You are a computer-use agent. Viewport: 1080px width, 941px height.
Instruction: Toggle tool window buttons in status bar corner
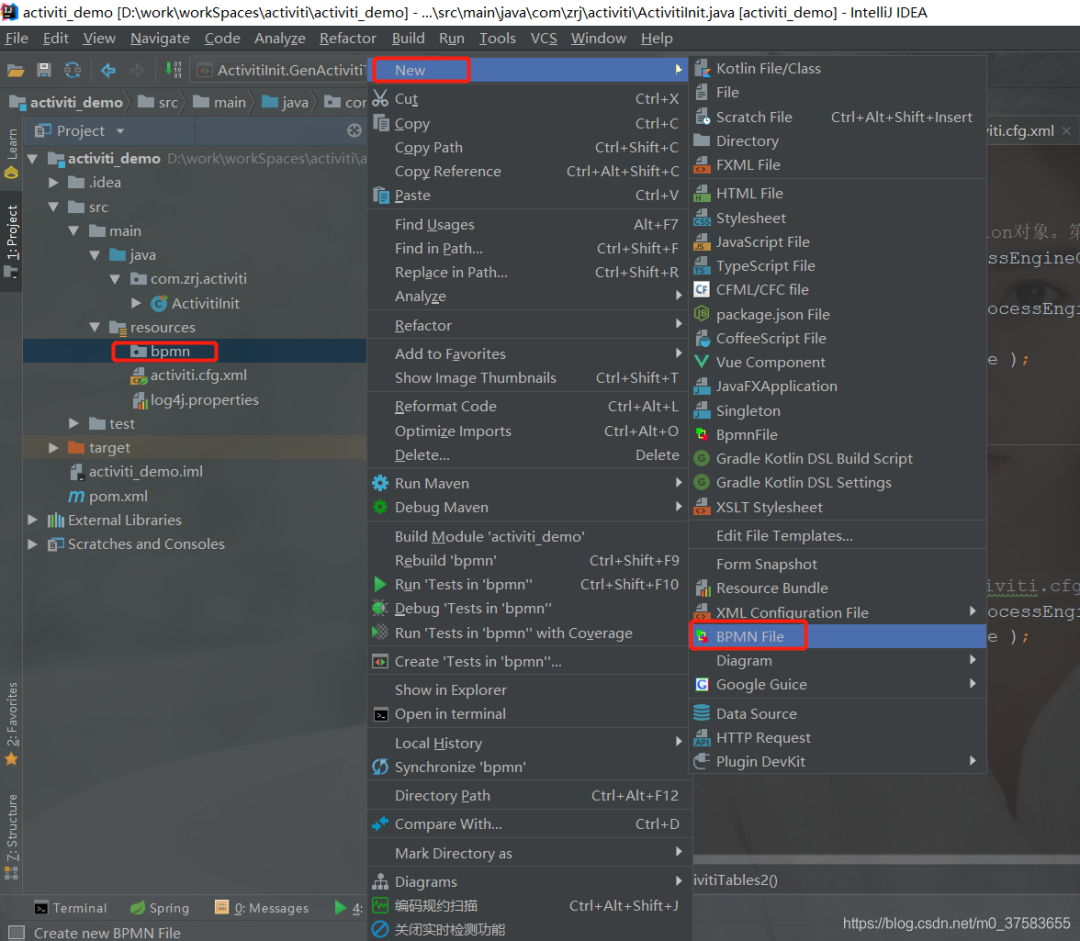pyautogui.click(x=15, y=932)
